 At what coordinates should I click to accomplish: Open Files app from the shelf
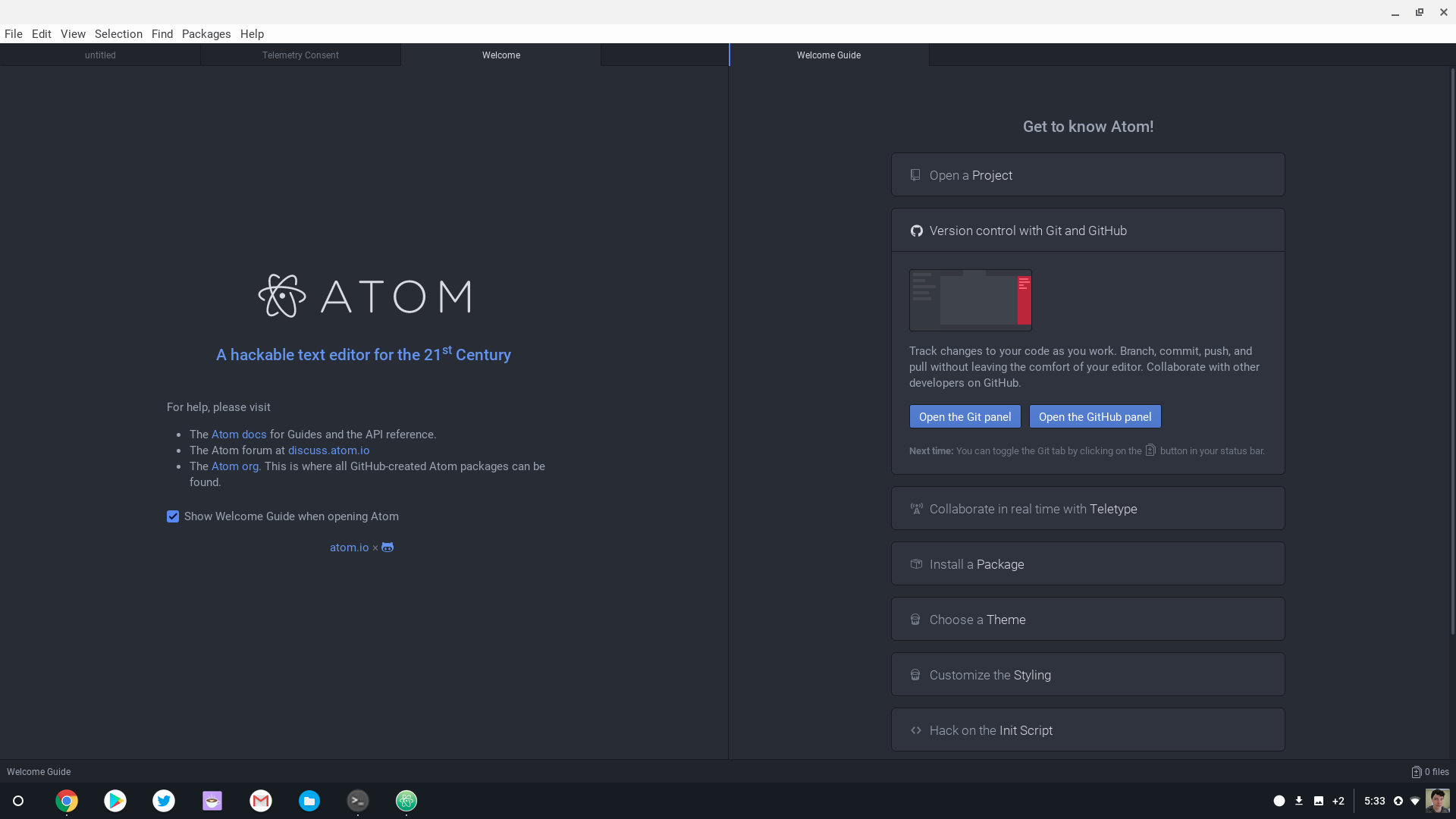coord(309,801)
